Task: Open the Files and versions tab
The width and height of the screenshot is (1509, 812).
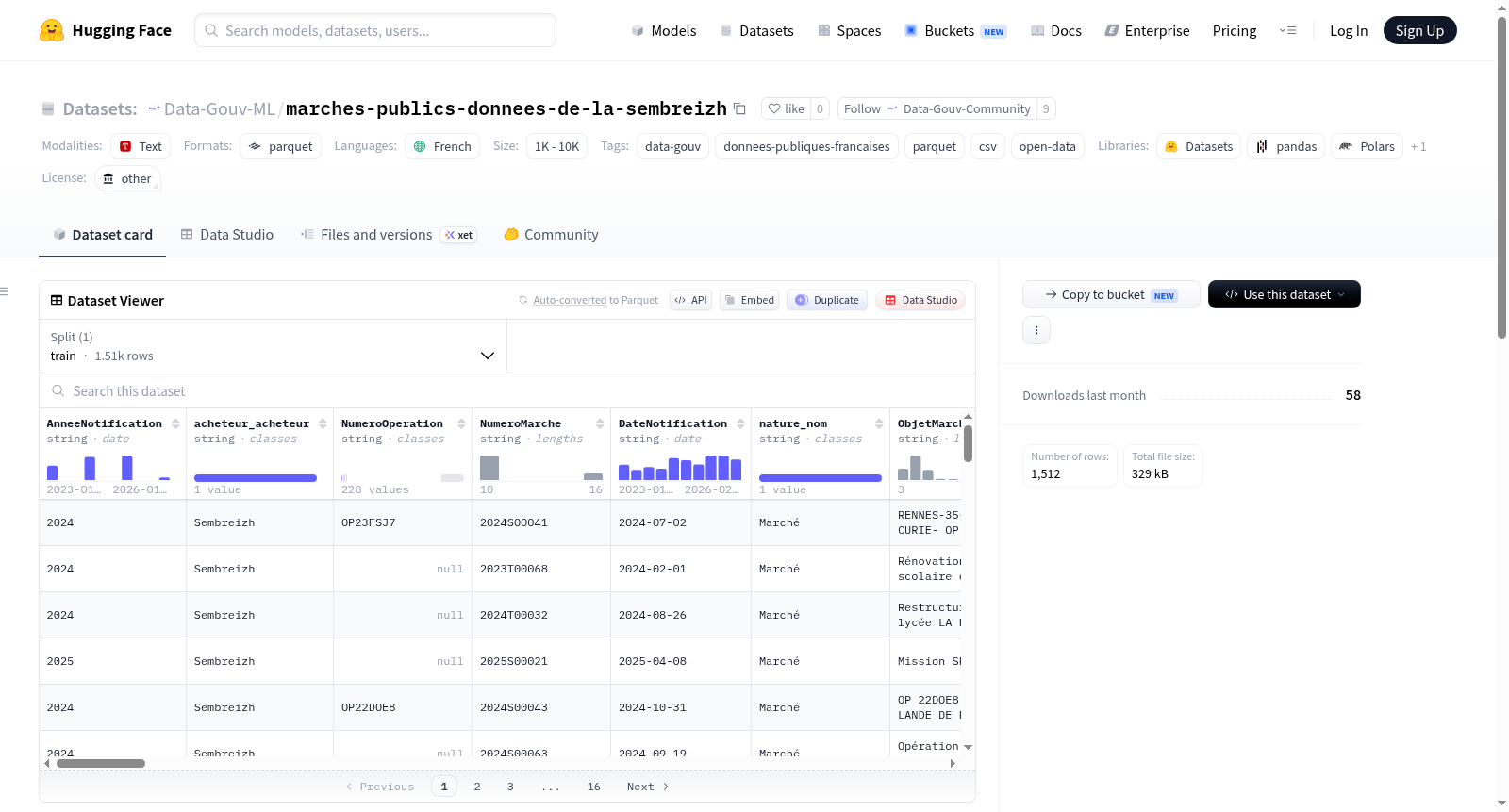Action: tap(389, 234)
